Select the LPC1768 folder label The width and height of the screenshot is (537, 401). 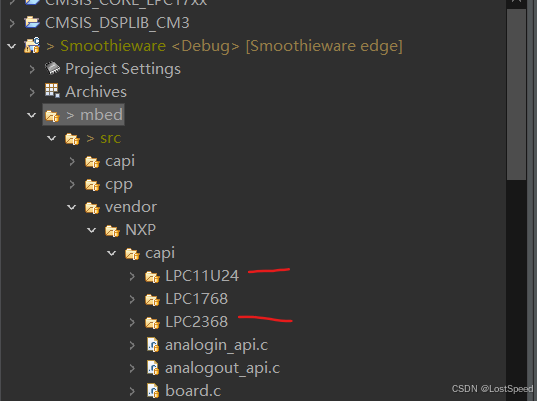197,299
